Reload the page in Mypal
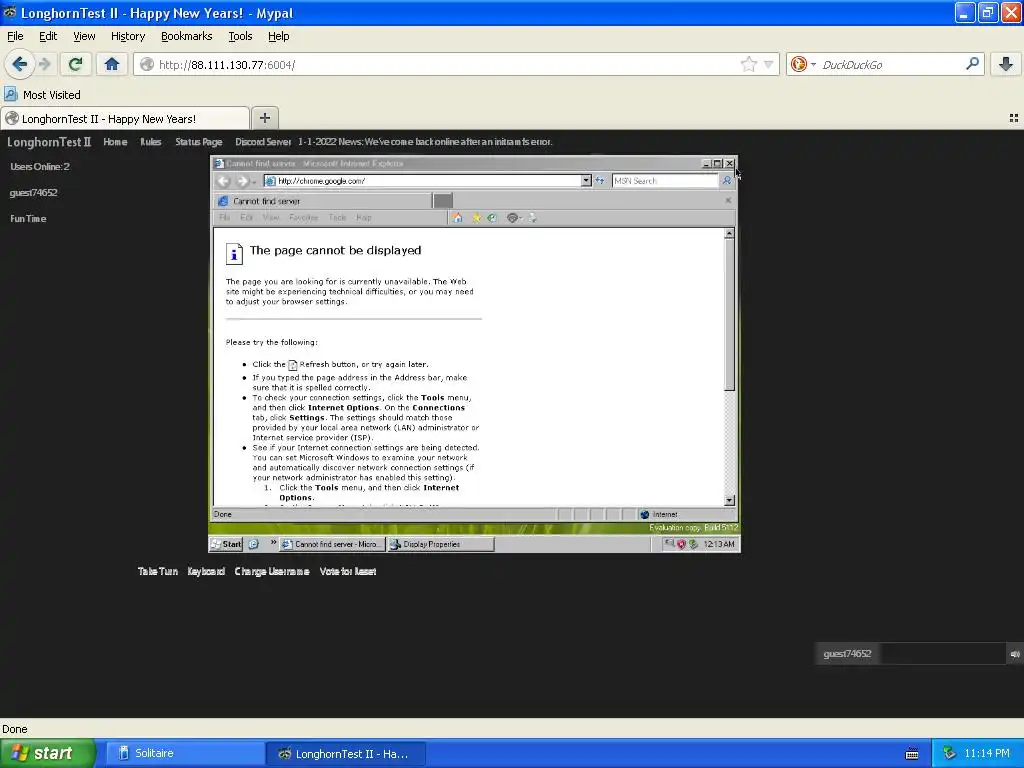 [x=75, y=64]
